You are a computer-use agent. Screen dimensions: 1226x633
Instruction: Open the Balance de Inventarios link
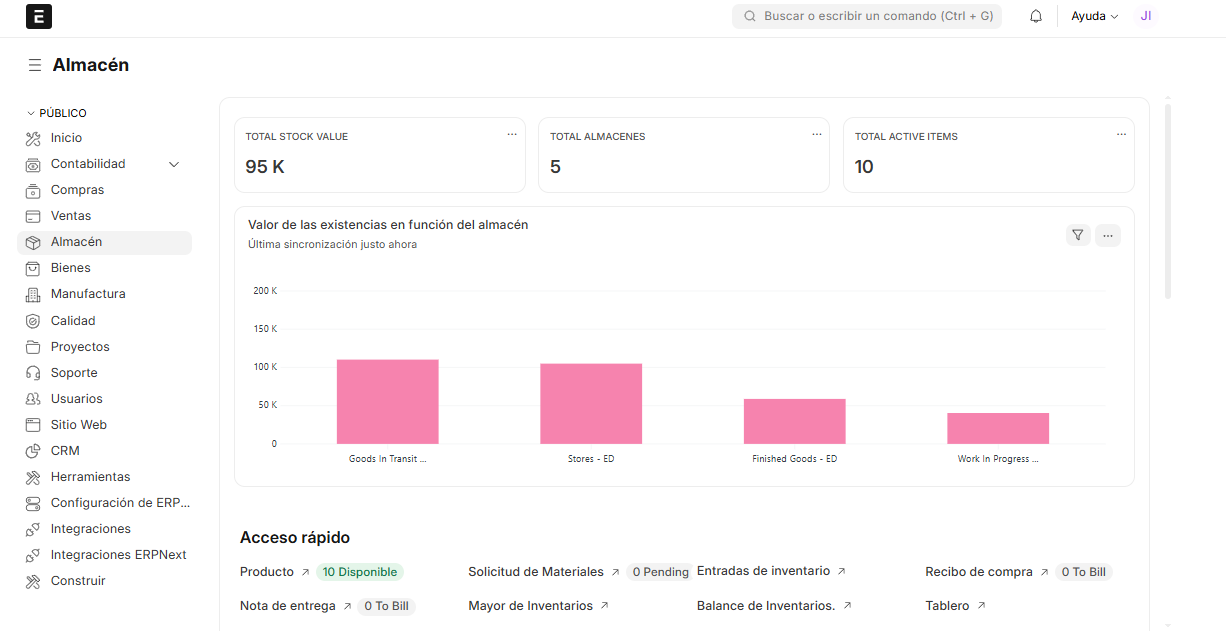(x=765, y=606)
